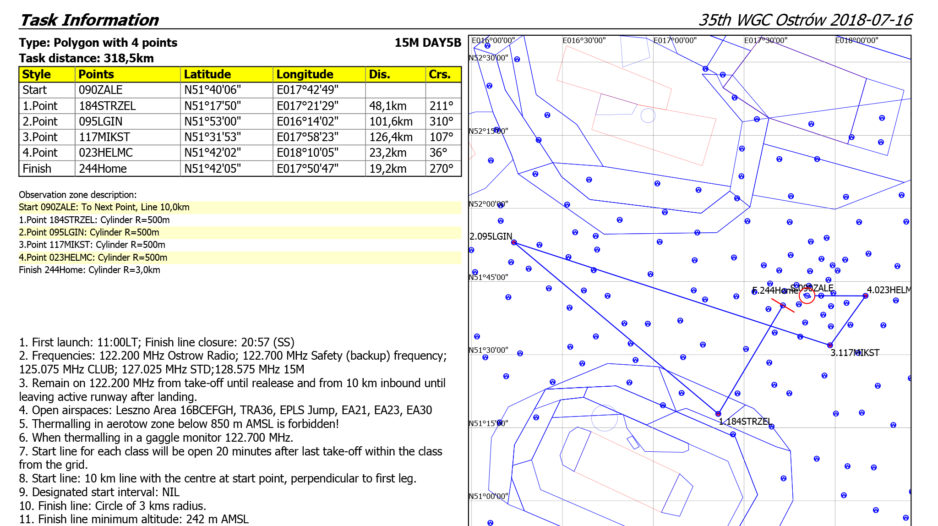Click the 35th WGC Ostrów 2018-07-16 header
This screenshot has height=526, width=938.
tap(807, 20)
